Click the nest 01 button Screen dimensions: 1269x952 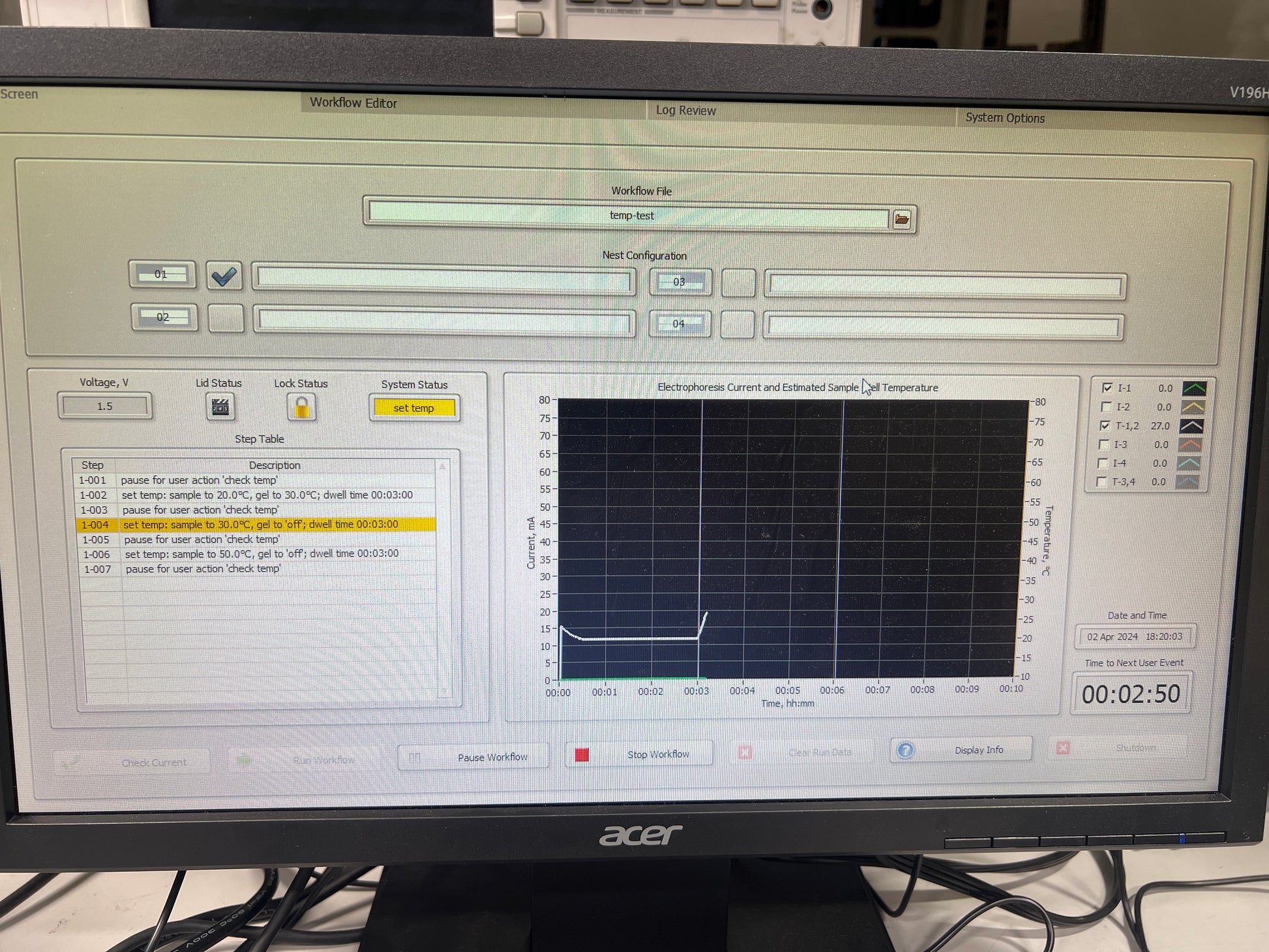[x=162, y=275]
